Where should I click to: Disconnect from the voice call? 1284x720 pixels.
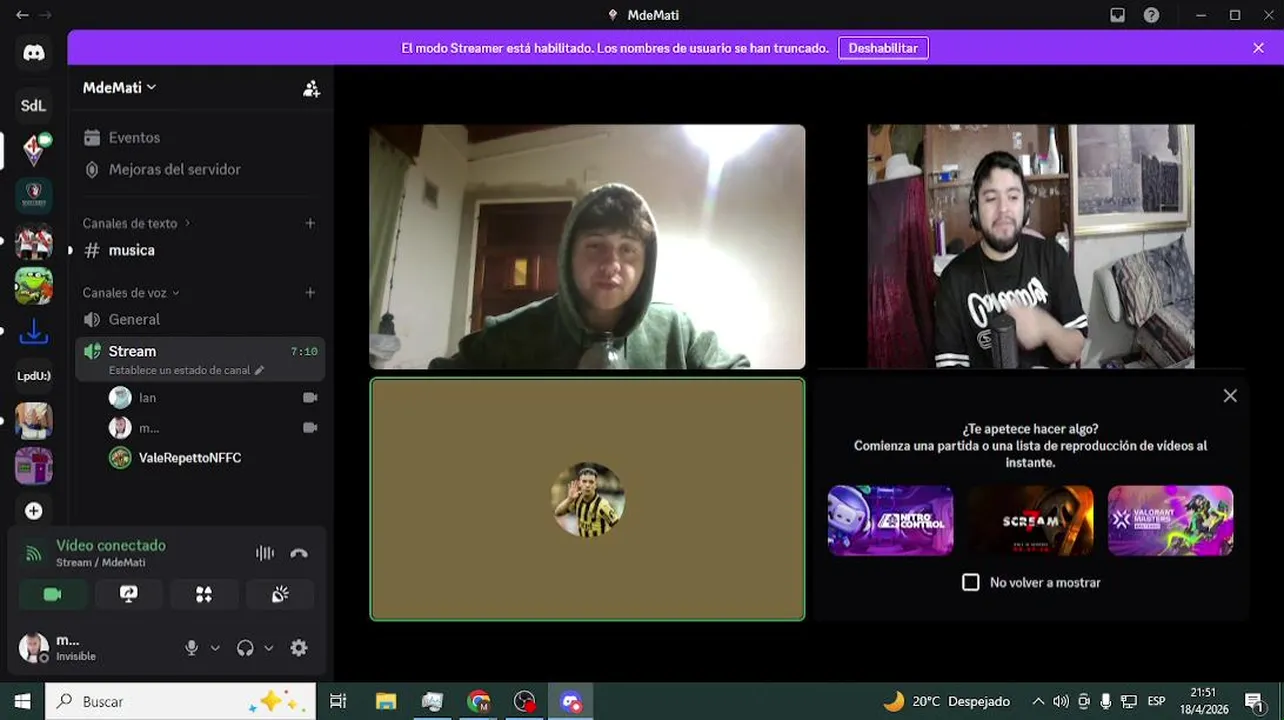[299, 553]
